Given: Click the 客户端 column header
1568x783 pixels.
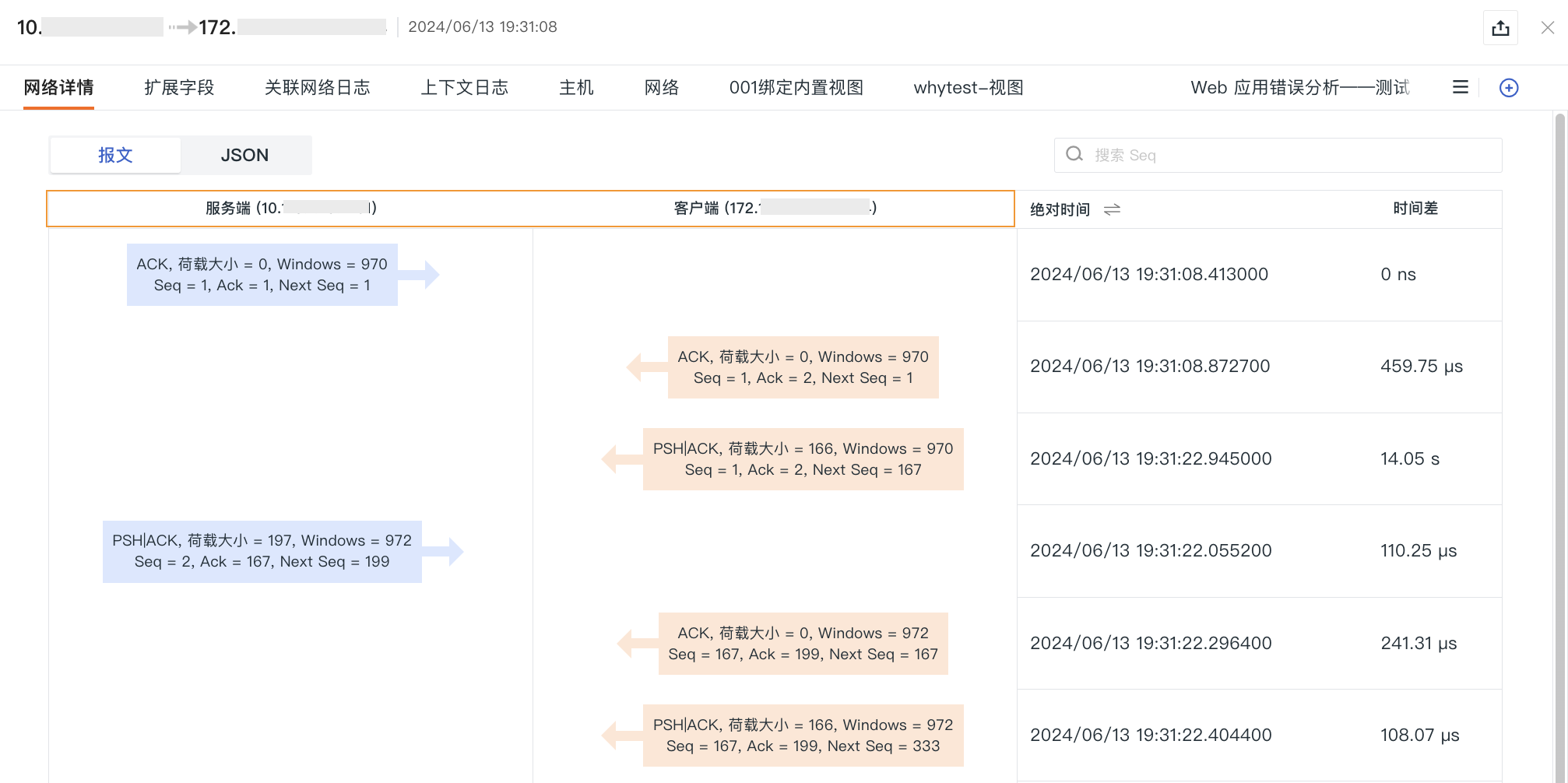Looking at the screenshot, I should [x=775, y=208].
